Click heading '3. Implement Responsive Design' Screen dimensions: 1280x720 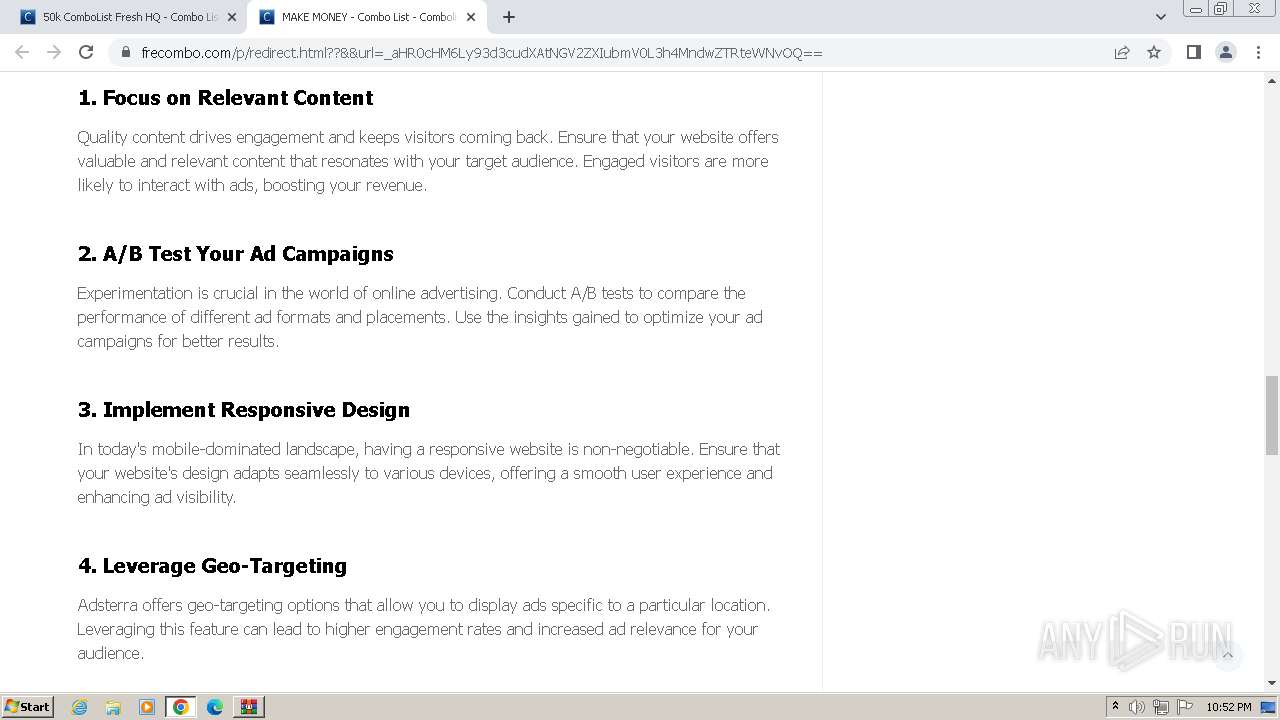pyautogui.click(x=244, y=410)
